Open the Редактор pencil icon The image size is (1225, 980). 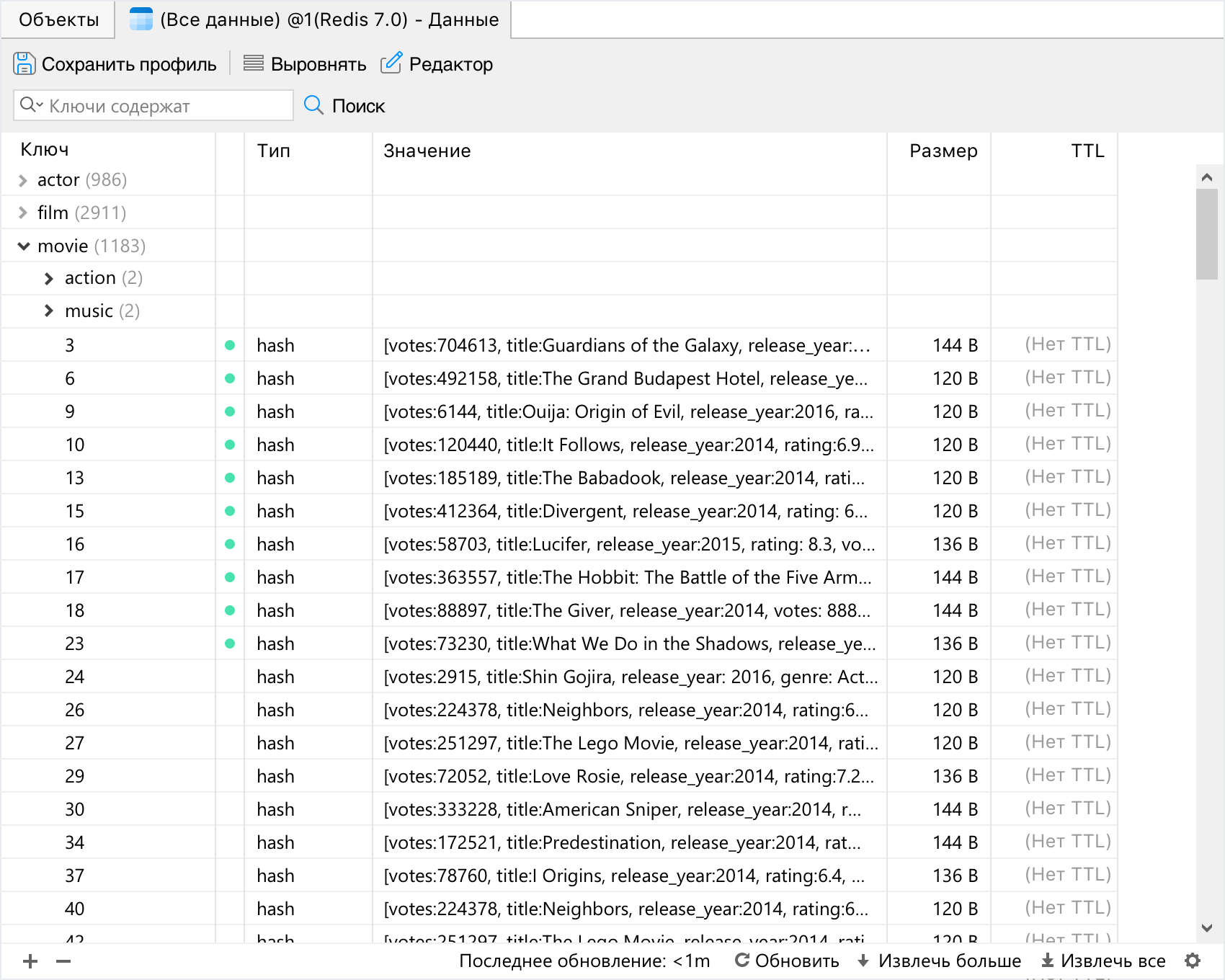pos(391,64)
